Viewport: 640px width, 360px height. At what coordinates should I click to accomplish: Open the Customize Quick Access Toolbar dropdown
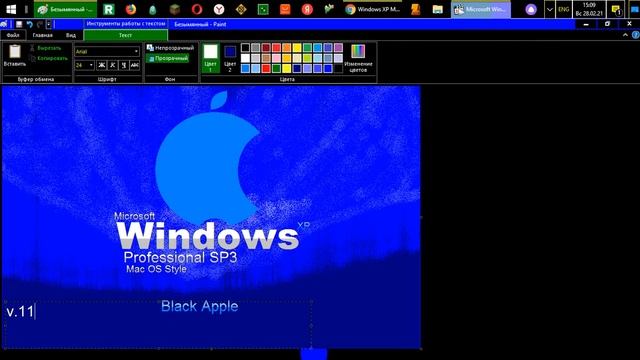click(x=49, y=24)
